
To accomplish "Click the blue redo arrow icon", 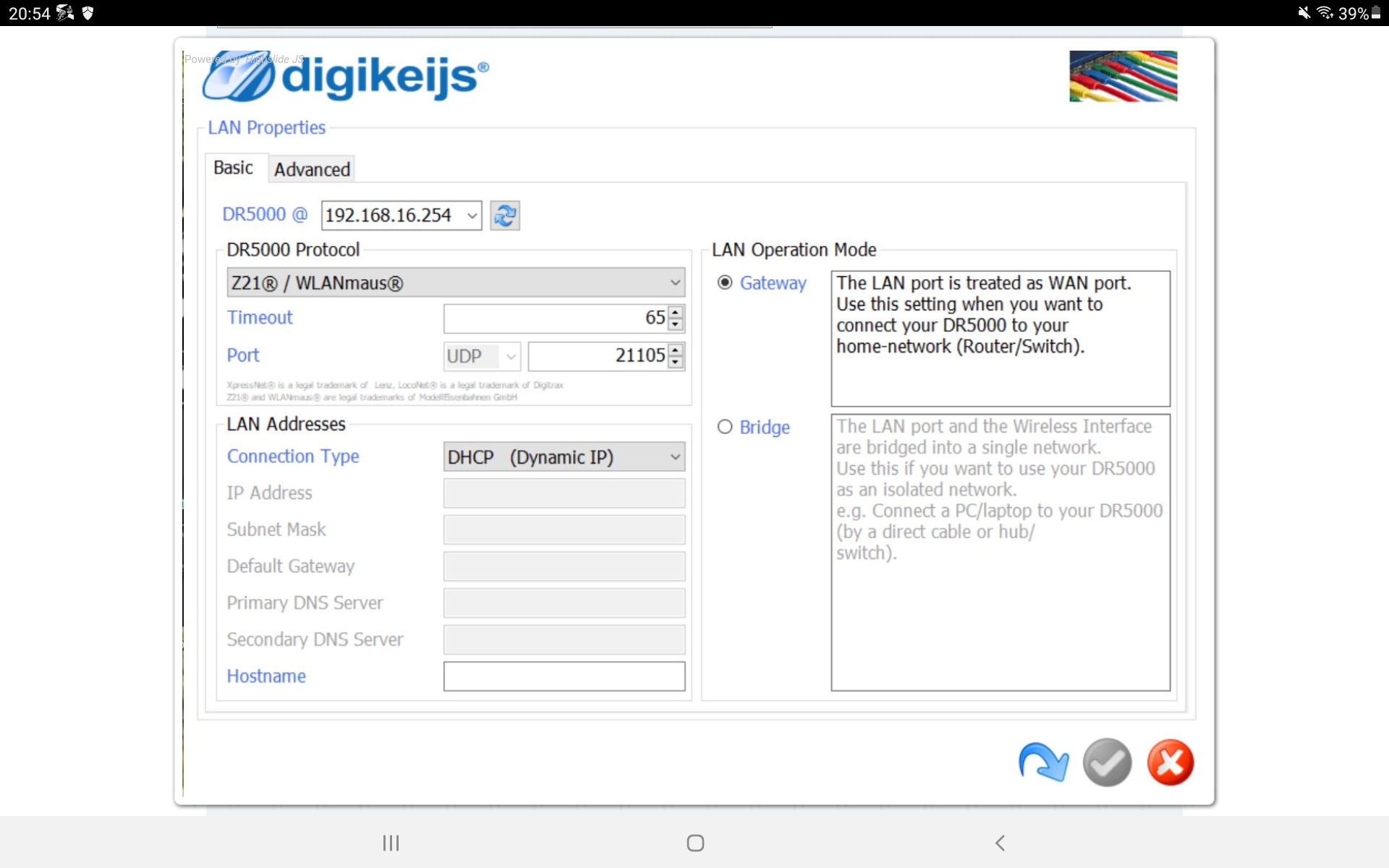I will tap(1043, 762).
